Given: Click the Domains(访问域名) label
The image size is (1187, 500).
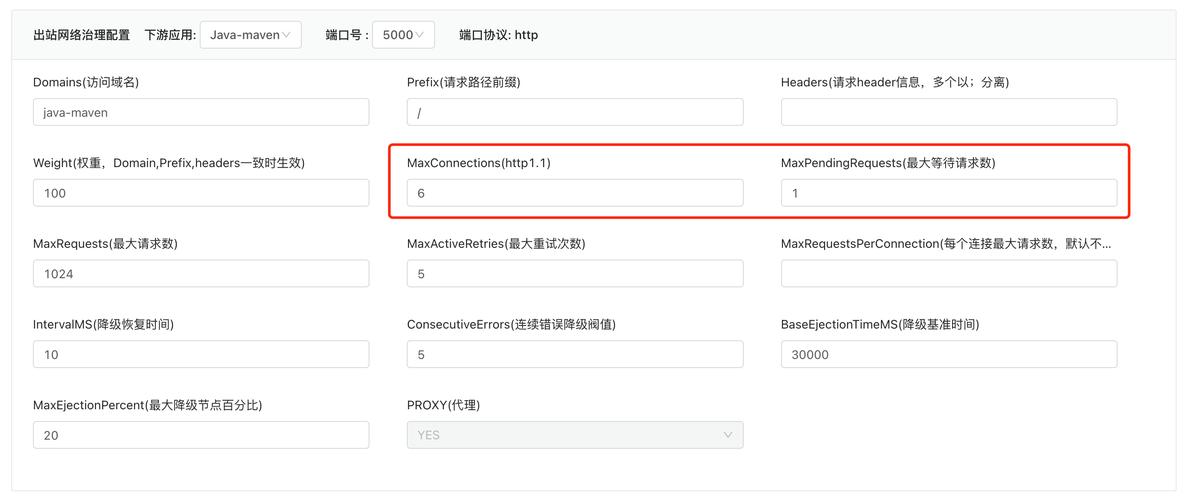Looking at the screenshot, I should (x=86, y=83).
